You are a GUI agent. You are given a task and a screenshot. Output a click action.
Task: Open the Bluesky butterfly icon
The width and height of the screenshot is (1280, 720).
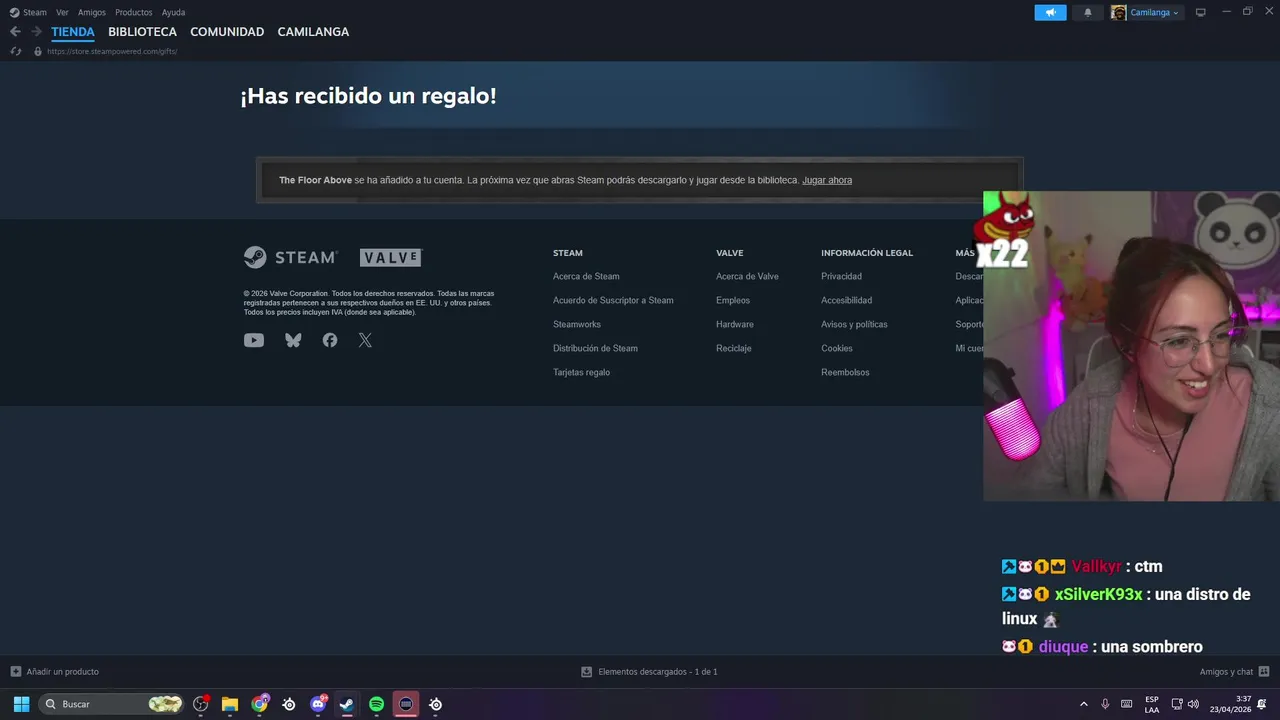coord(293,340)
